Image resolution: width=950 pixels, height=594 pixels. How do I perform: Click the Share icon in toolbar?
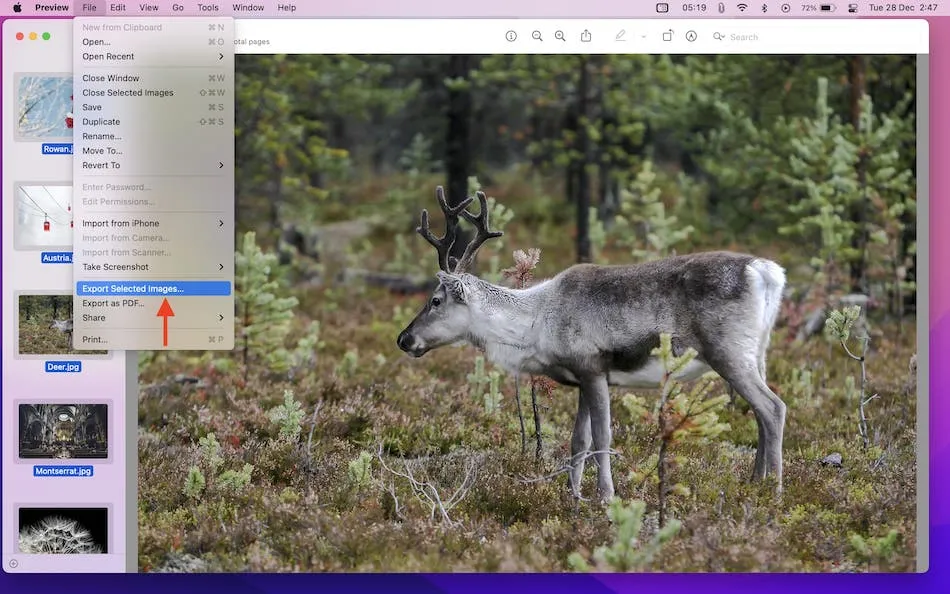click(586, 36)
